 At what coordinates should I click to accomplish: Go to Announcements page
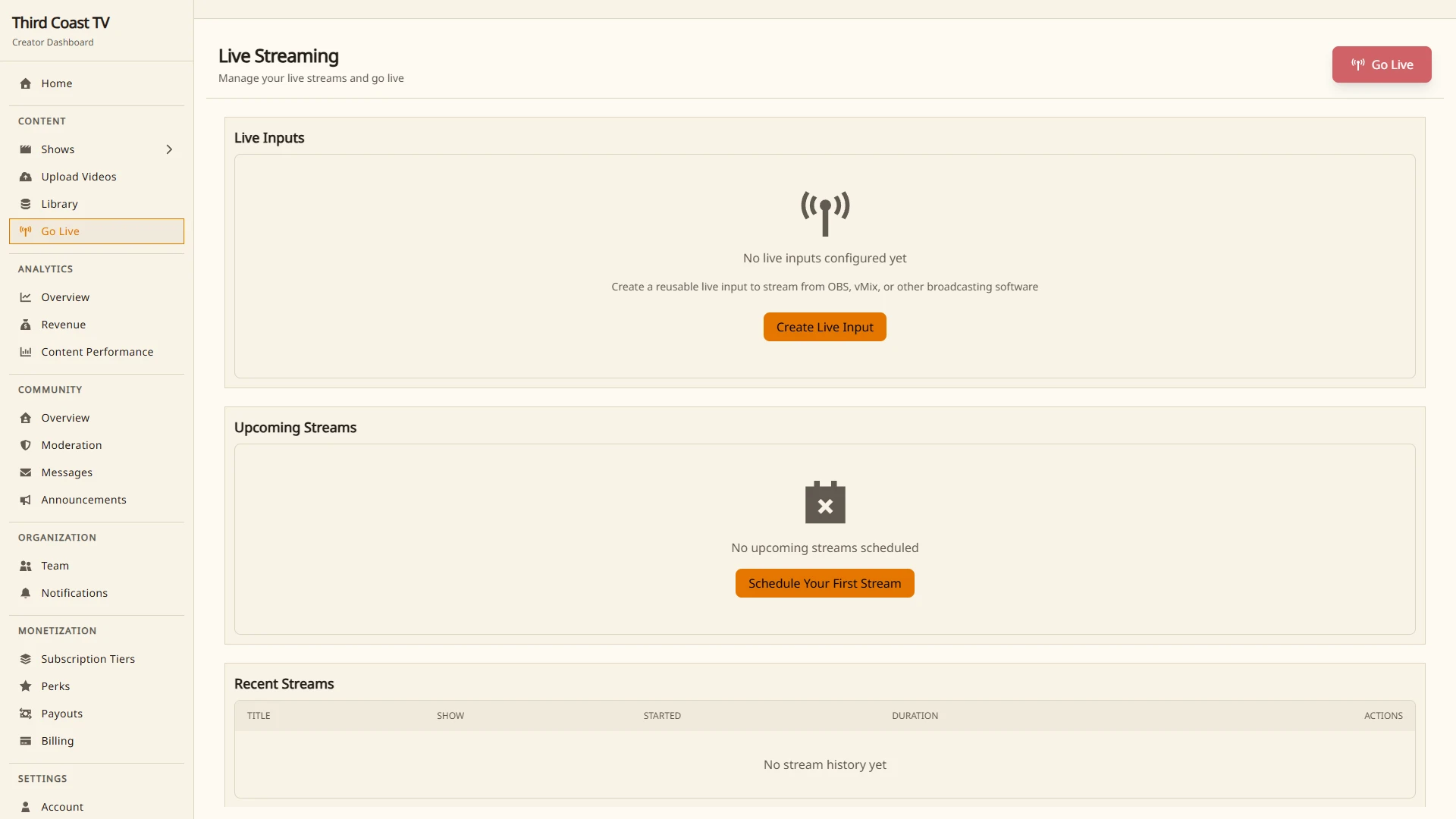point(96,500)
